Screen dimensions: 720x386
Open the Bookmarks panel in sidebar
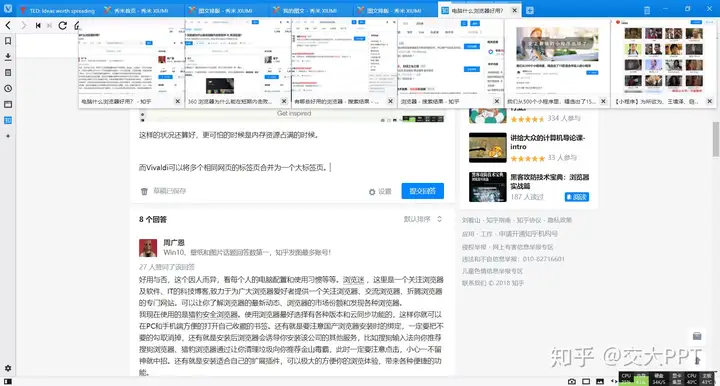point(8,41)
